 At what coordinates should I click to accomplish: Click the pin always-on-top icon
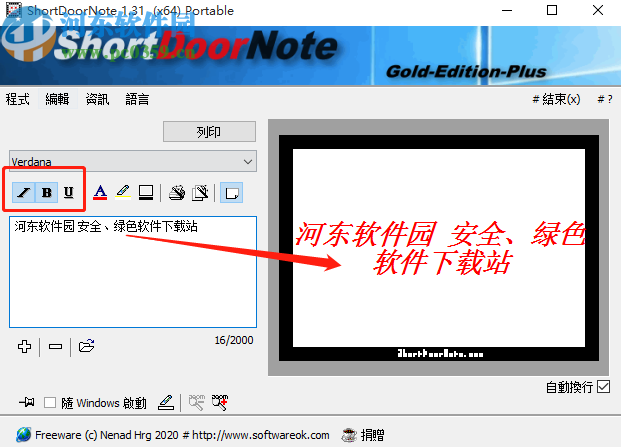tap(27, 402)
